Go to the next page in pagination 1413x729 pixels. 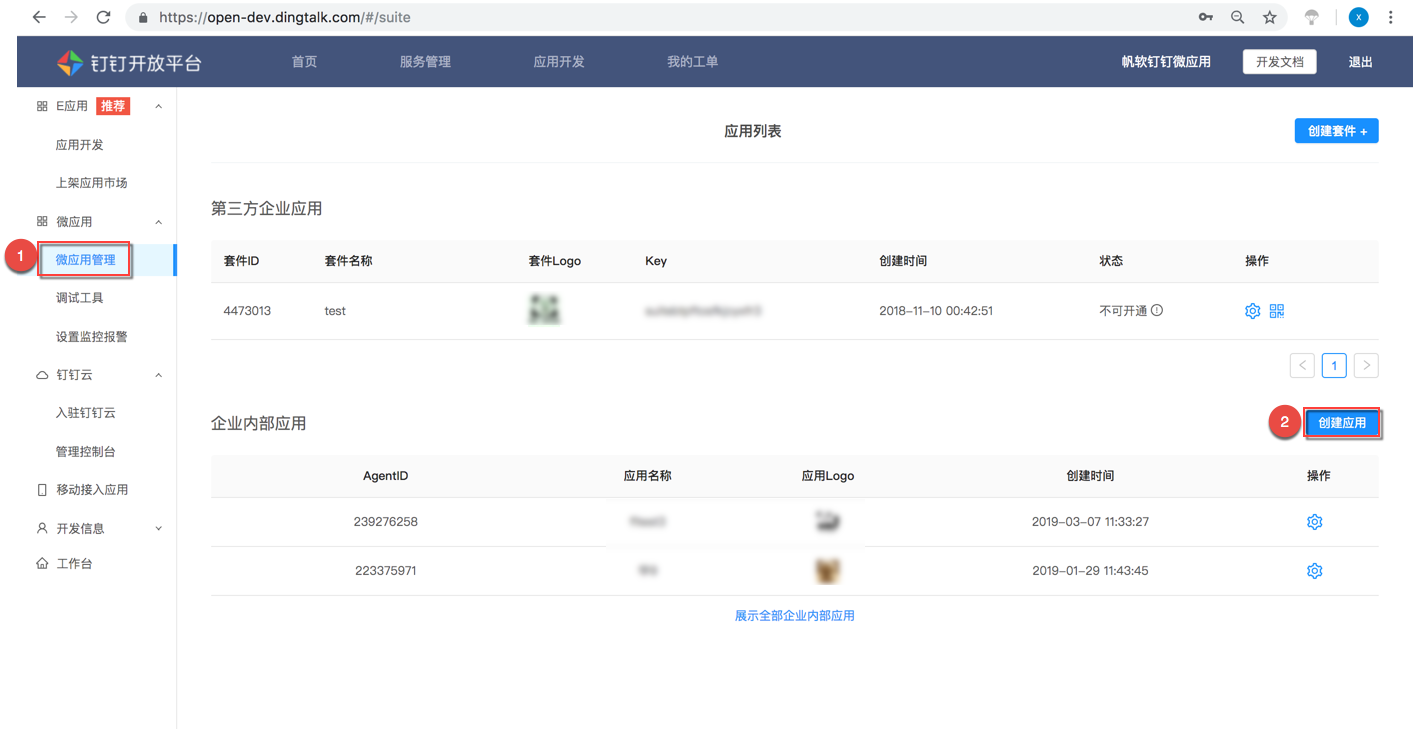pos(1366,365)
